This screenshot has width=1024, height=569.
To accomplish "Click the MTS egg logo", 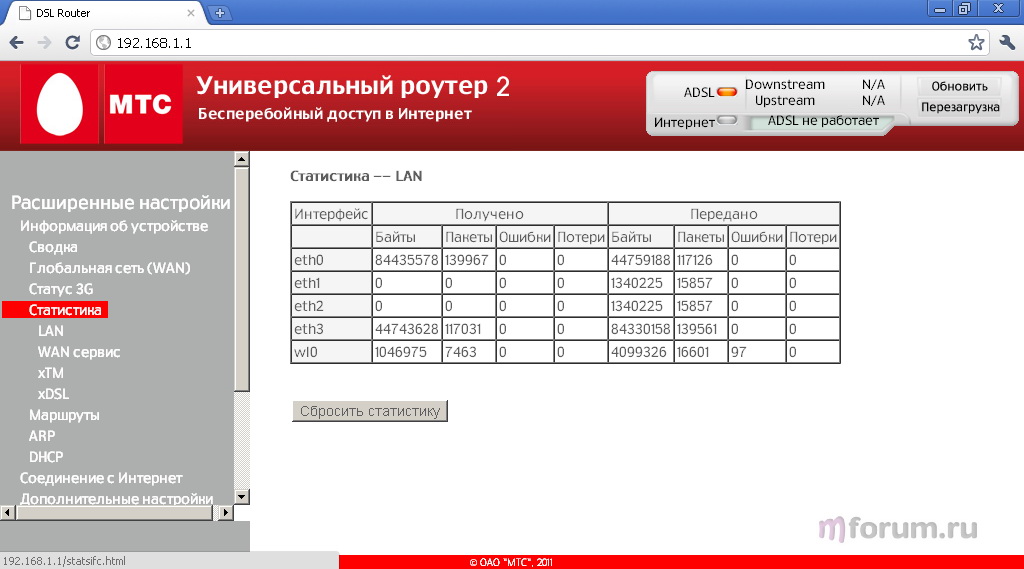I will pos(59,104).
